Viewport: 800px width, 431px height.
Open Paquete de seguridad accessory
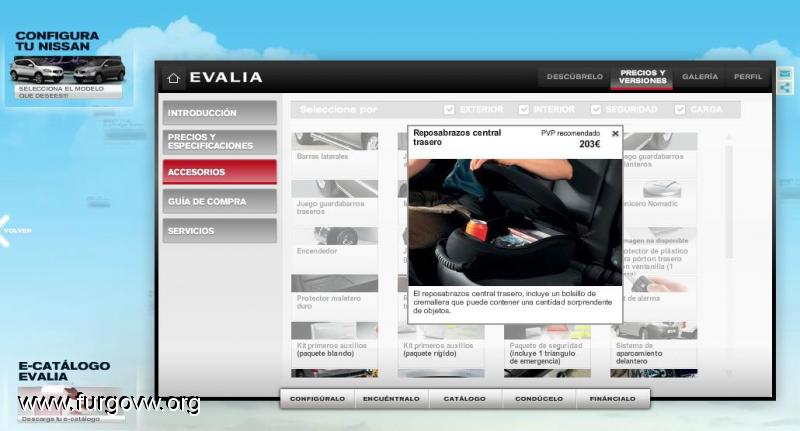(x=547, y=344)
